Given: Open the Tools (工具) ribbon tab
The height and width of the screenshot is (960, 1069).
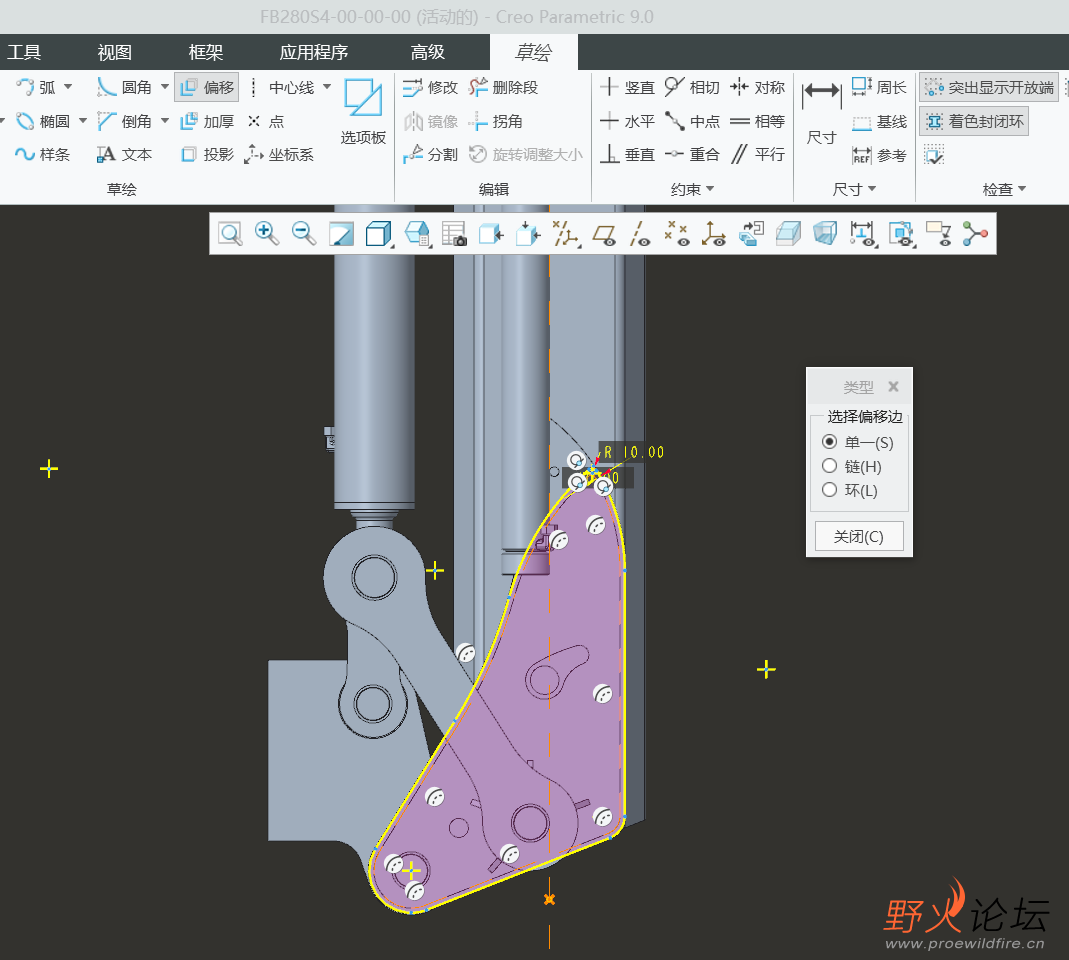Looking at the screenshot, I should 24,52.
